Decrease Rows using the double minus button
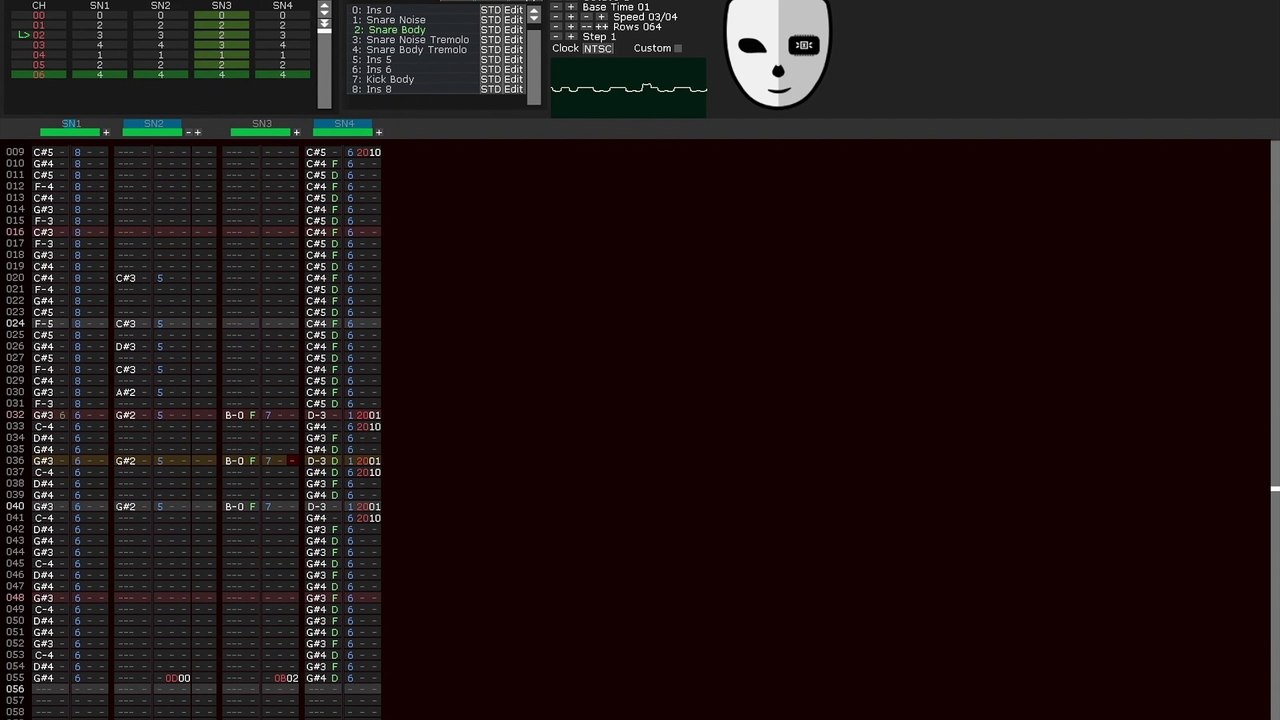This screenshot has width=1280, height=720. (586, 27)
